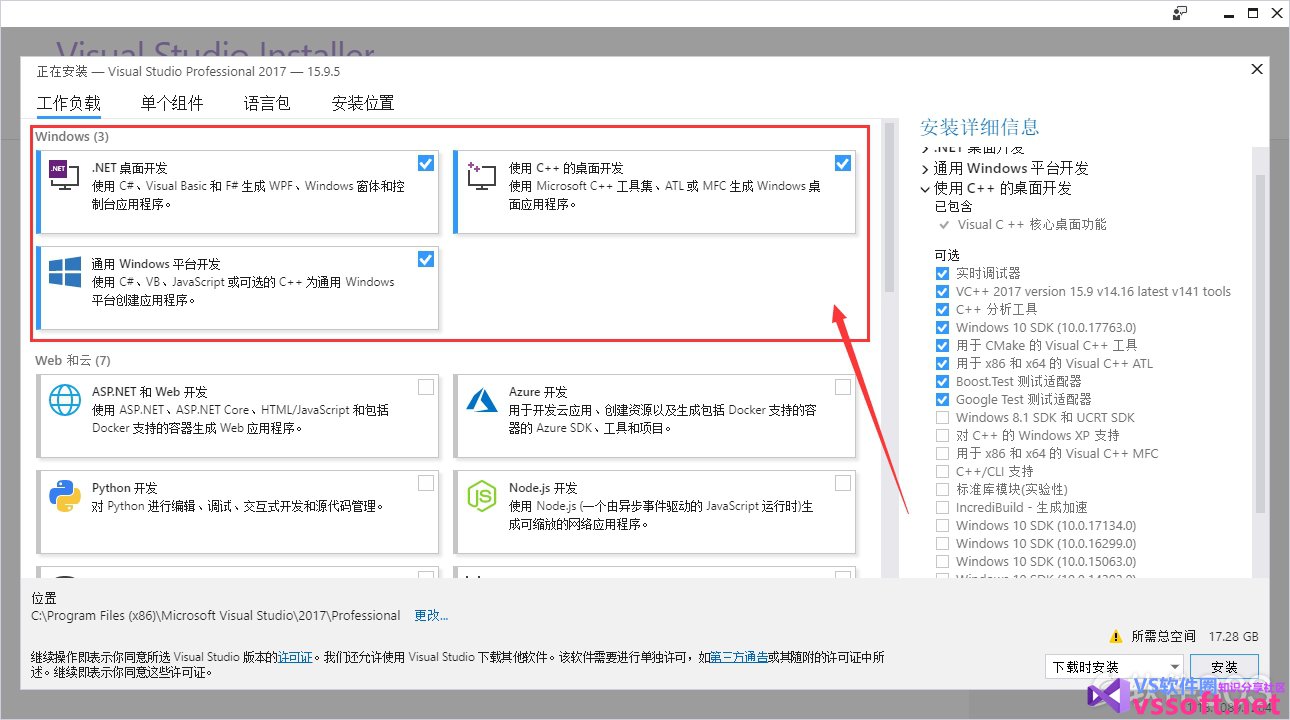Image resolution: width=1290 pixels, height=720 pixels.
Task: Click the Universal Windows Platform logo icon
Action: pos(65,272)
